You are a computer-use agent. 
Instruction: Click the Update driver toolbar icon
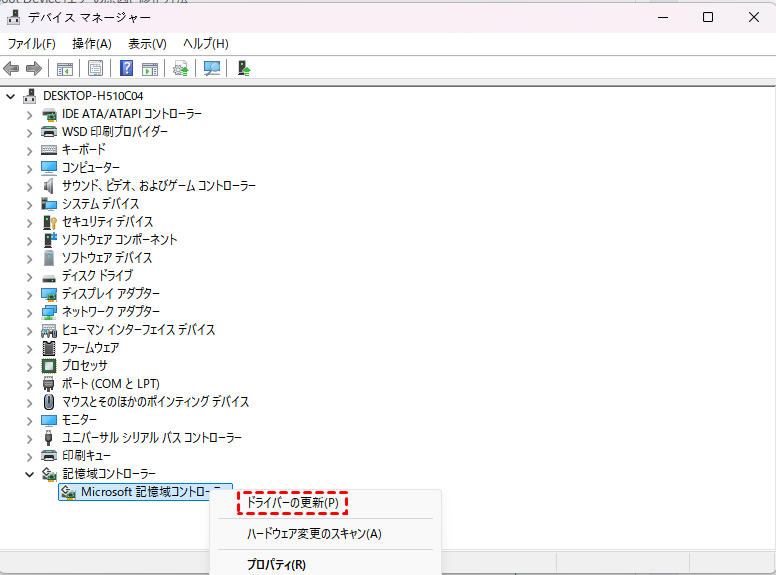181,68
